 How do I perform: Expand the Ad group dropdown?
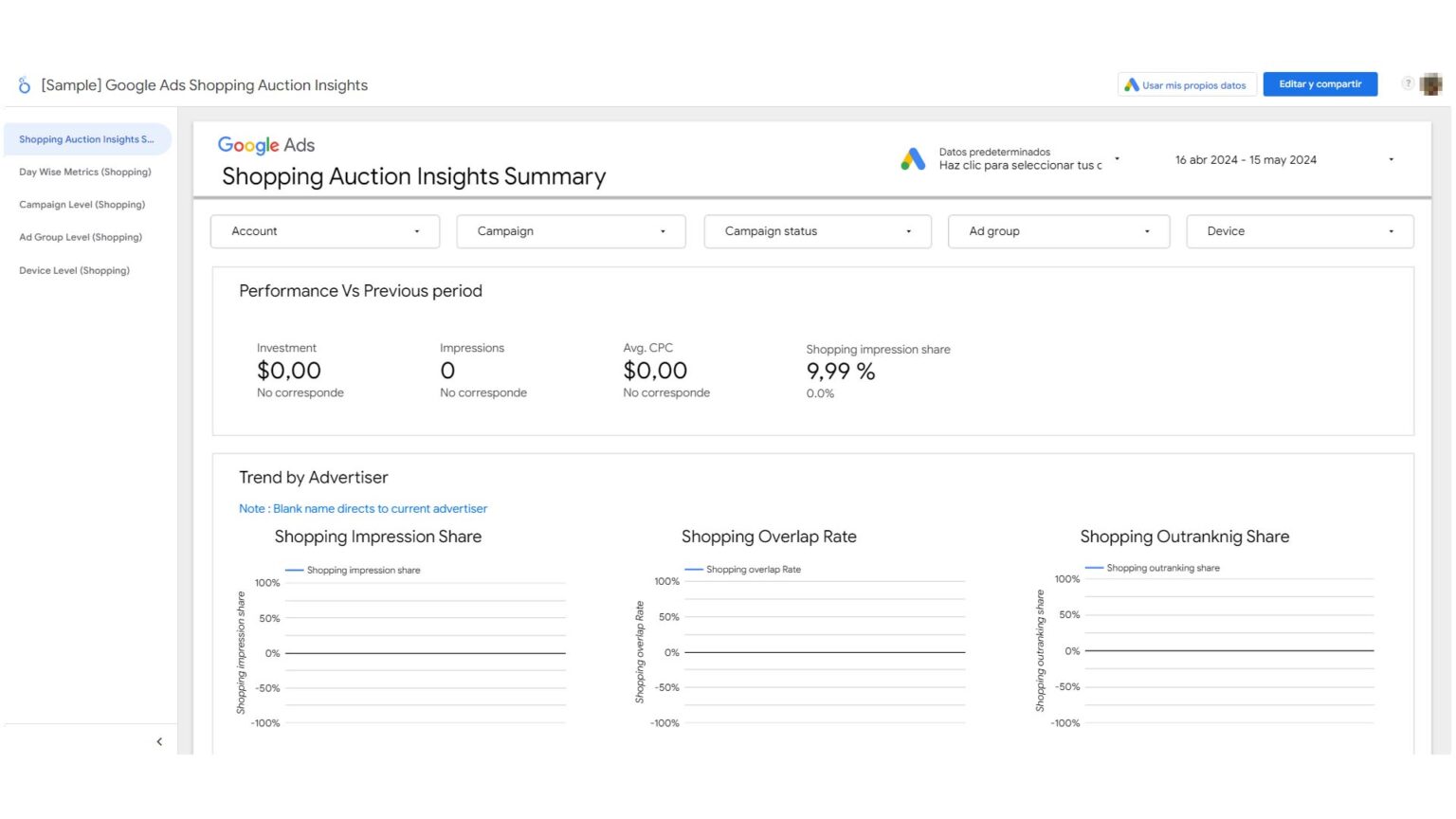point(1059,231)
